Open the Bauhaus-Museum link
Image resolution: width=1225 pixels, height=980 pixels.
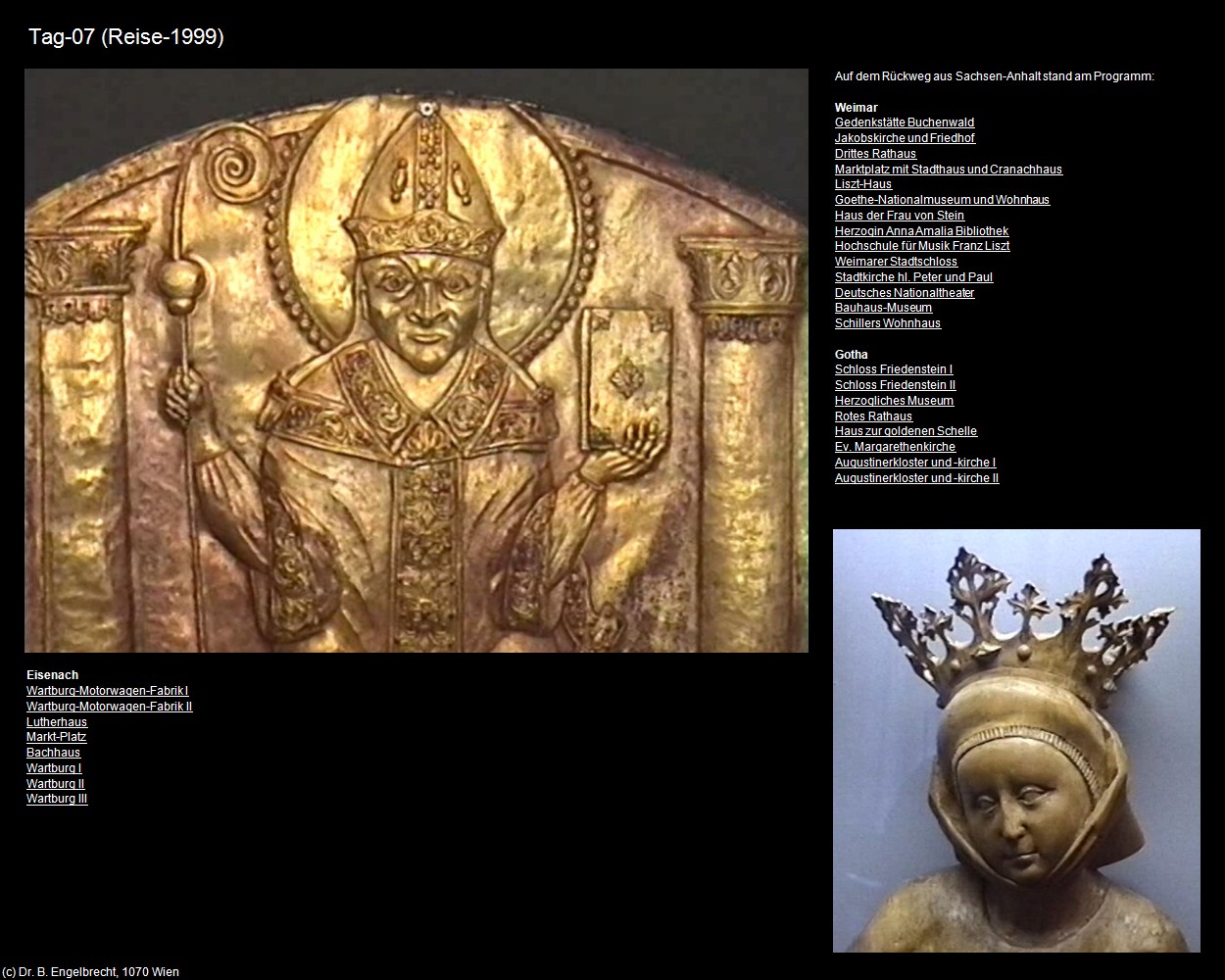tap(883, 308)
